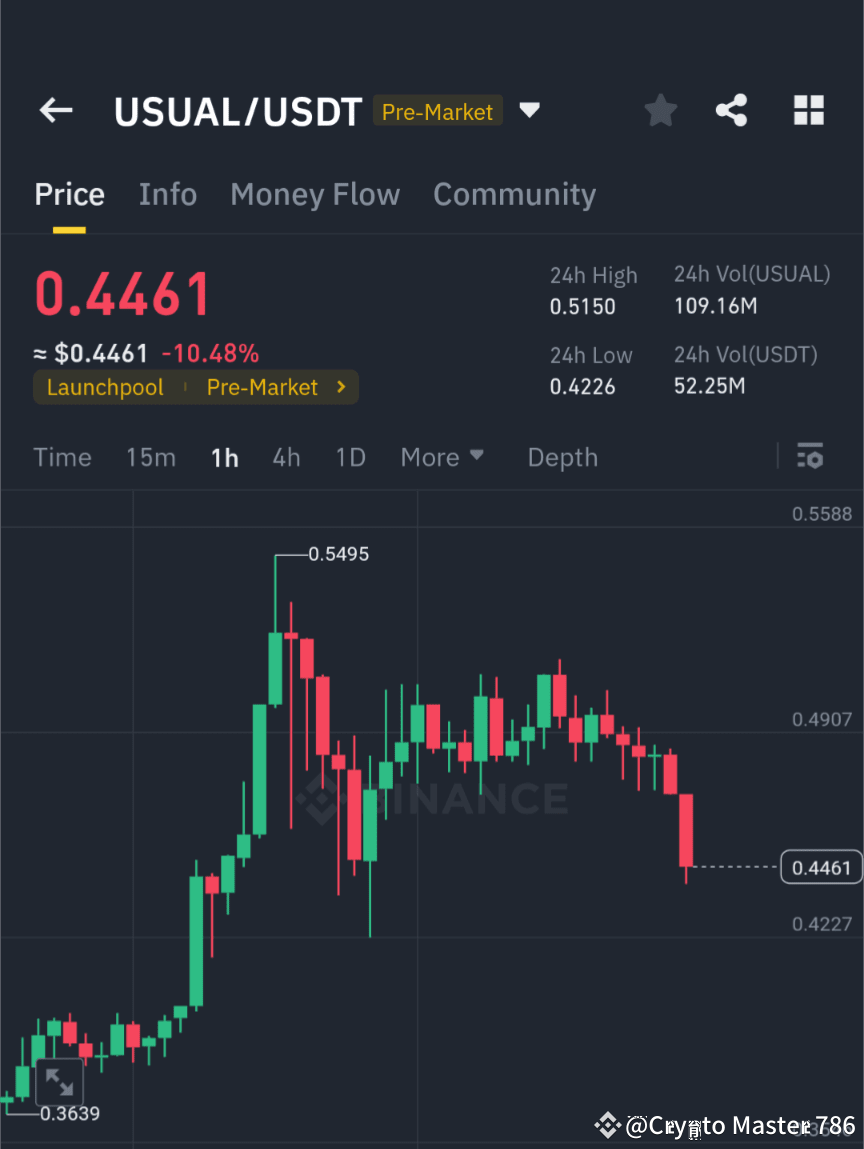Image resolution: width=864 pixels, height=1149 pixels.
Task: Select the Info section
Action: click(x=167, y=194)
